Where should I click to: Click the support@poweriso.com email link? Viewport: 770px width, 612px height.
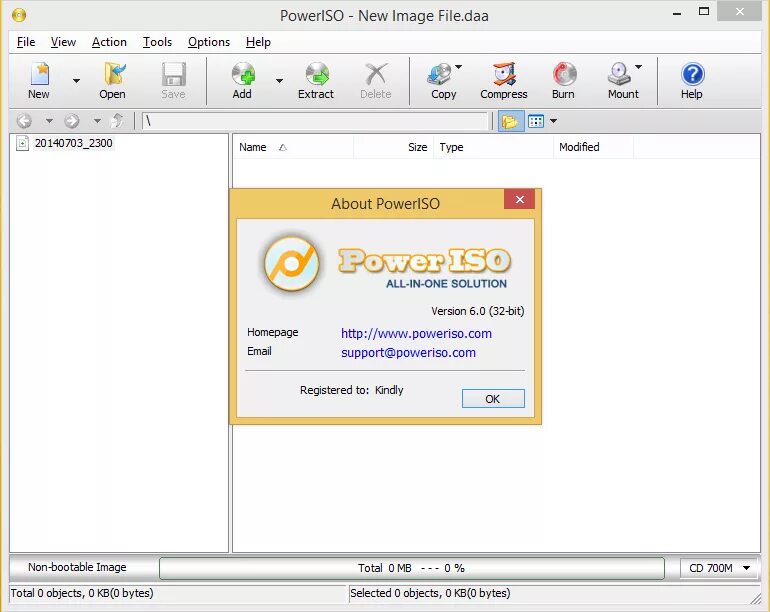click(409, 353)
